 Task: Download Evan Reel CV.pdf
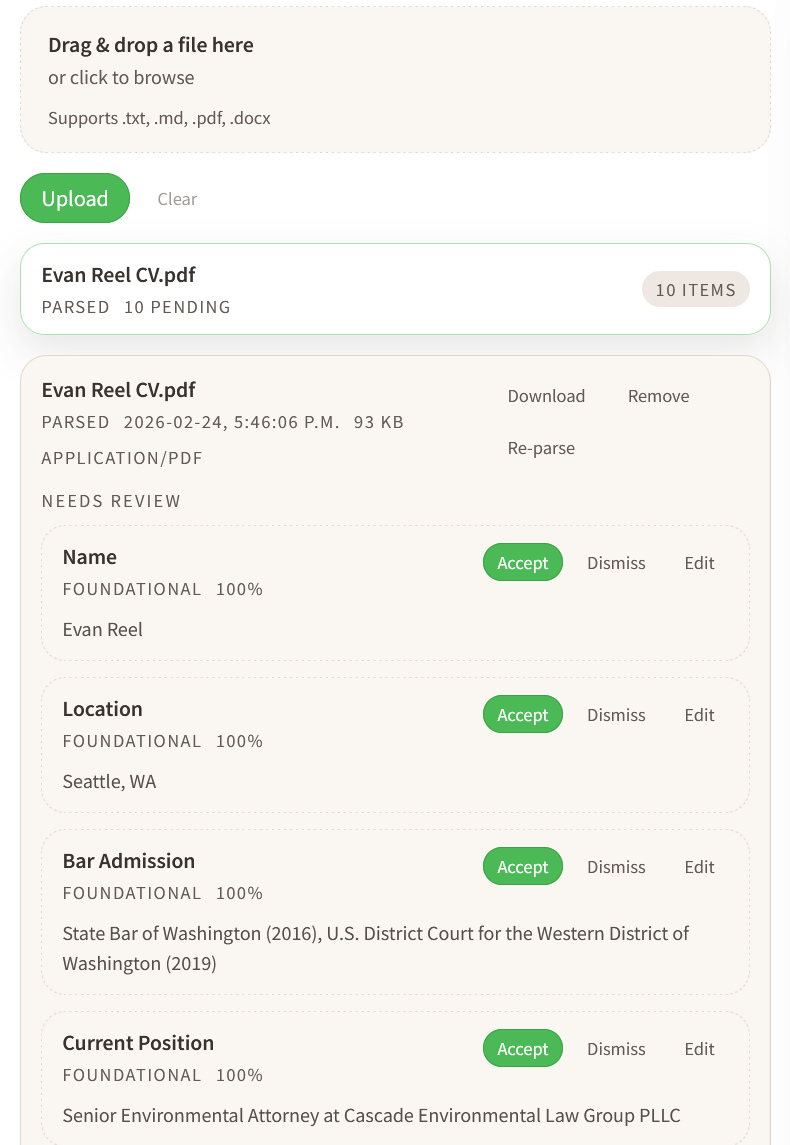click(546, 396)
